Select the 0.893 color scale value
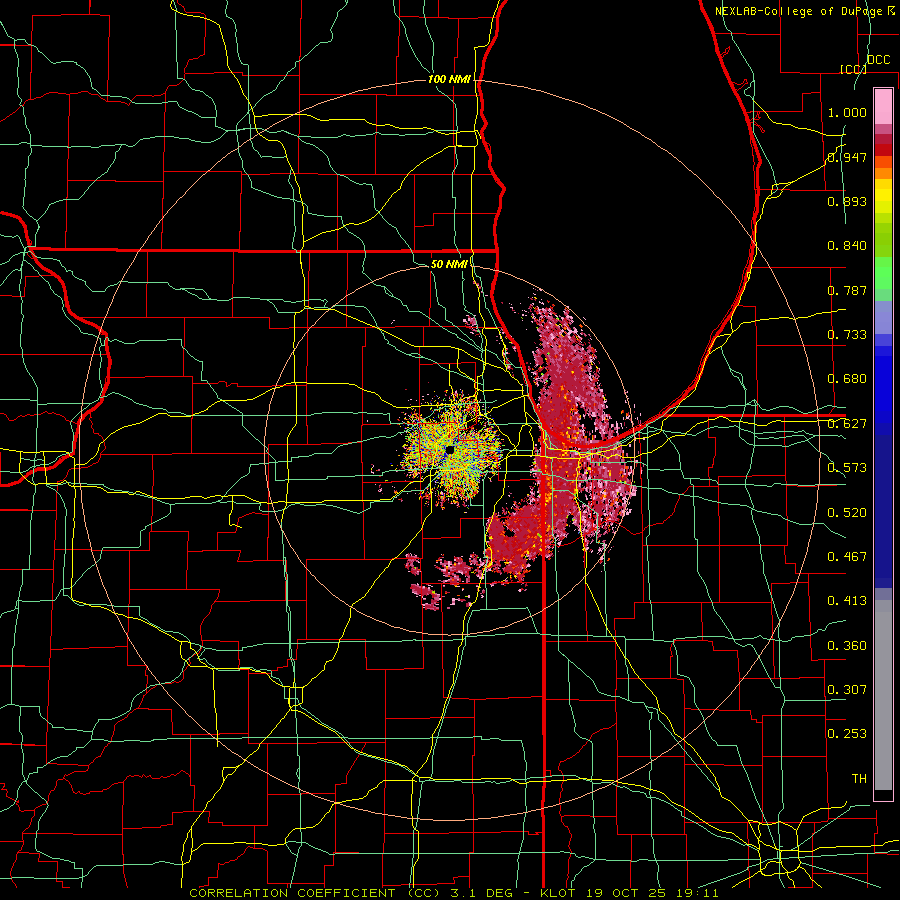The width and height of the screenshot is (900, 900). coord(847,201)
